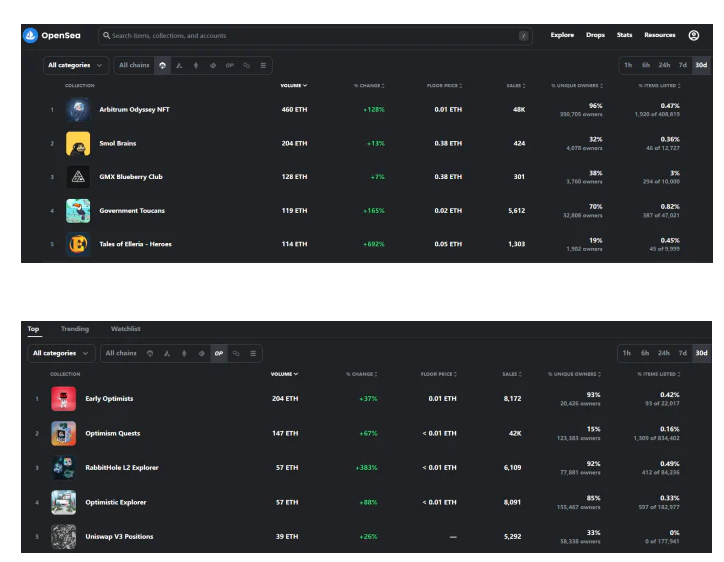Open the Watchlist tab
The image size is (724, 562).
click(x=125, y=329)
